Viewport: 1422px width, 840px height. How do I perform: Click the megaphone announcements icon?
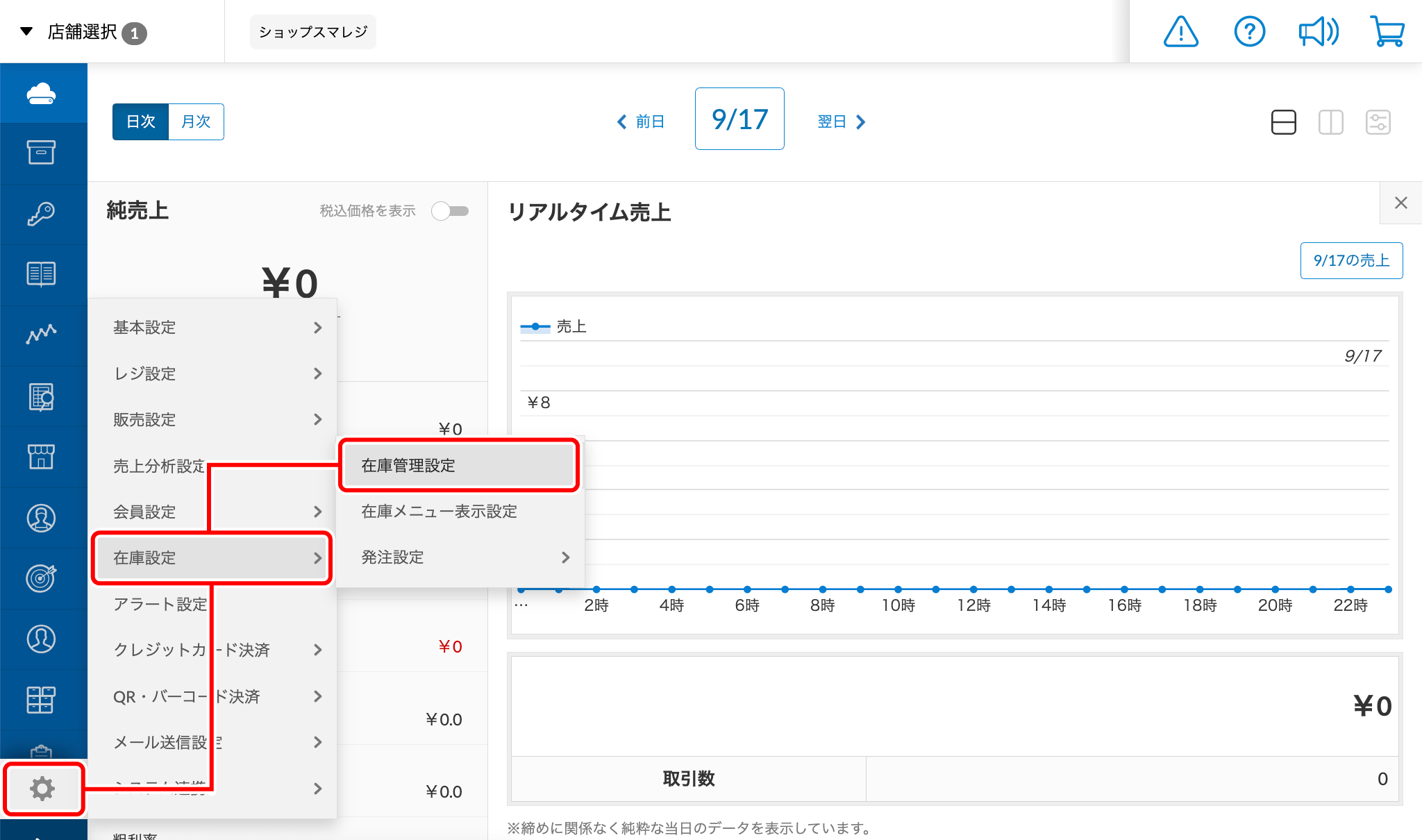click(1318, 32)
